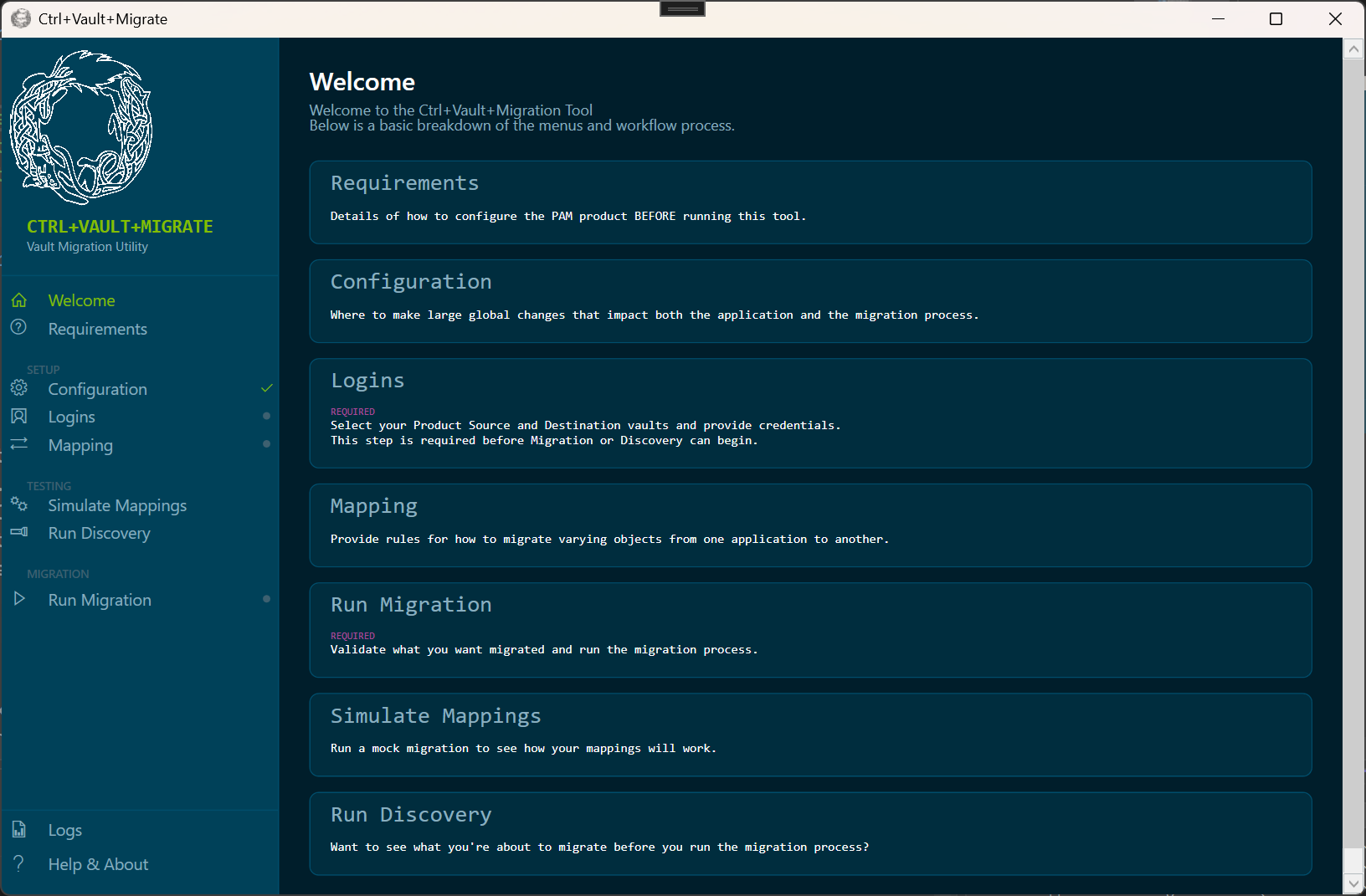Click the REQUIRED label in Logins card

point(352,412)
